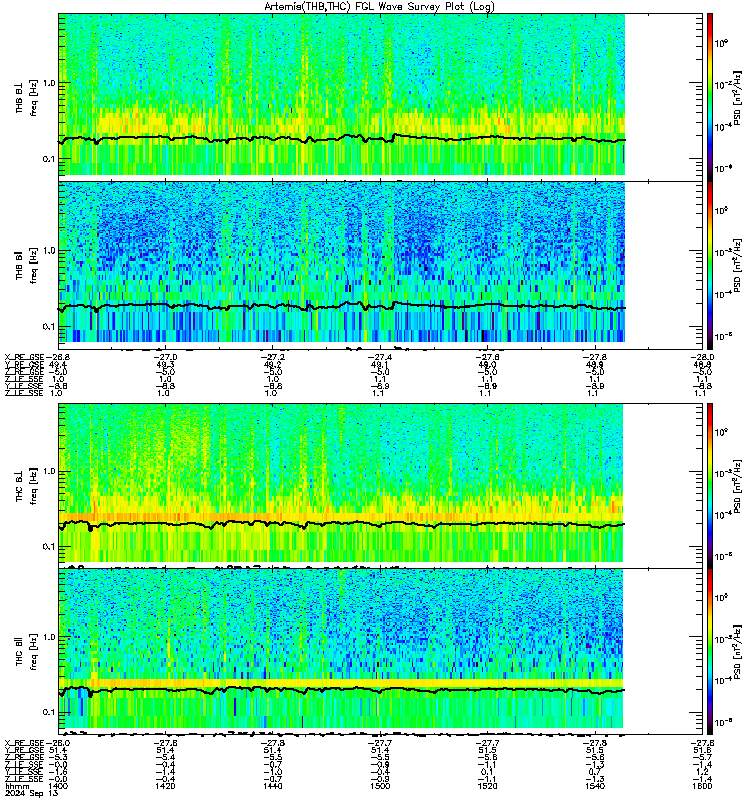Click the THC B-perpendicular panel colorbar
Viewport: 750px width, 800px height.
710,486
